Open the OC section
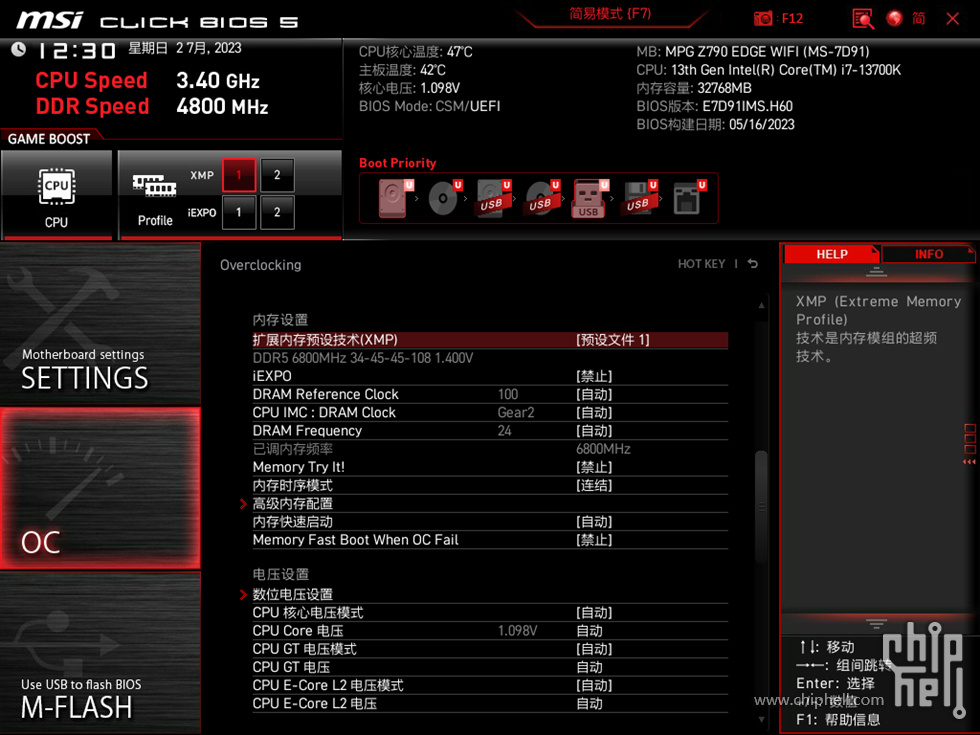This screenshot has width=980, height=735. point(100,488)
